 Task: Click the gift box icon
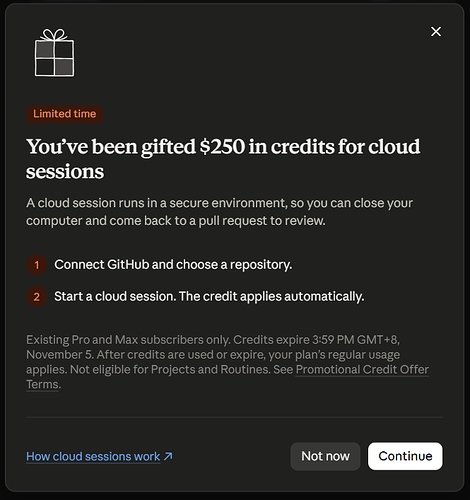(x=54, y=53)
